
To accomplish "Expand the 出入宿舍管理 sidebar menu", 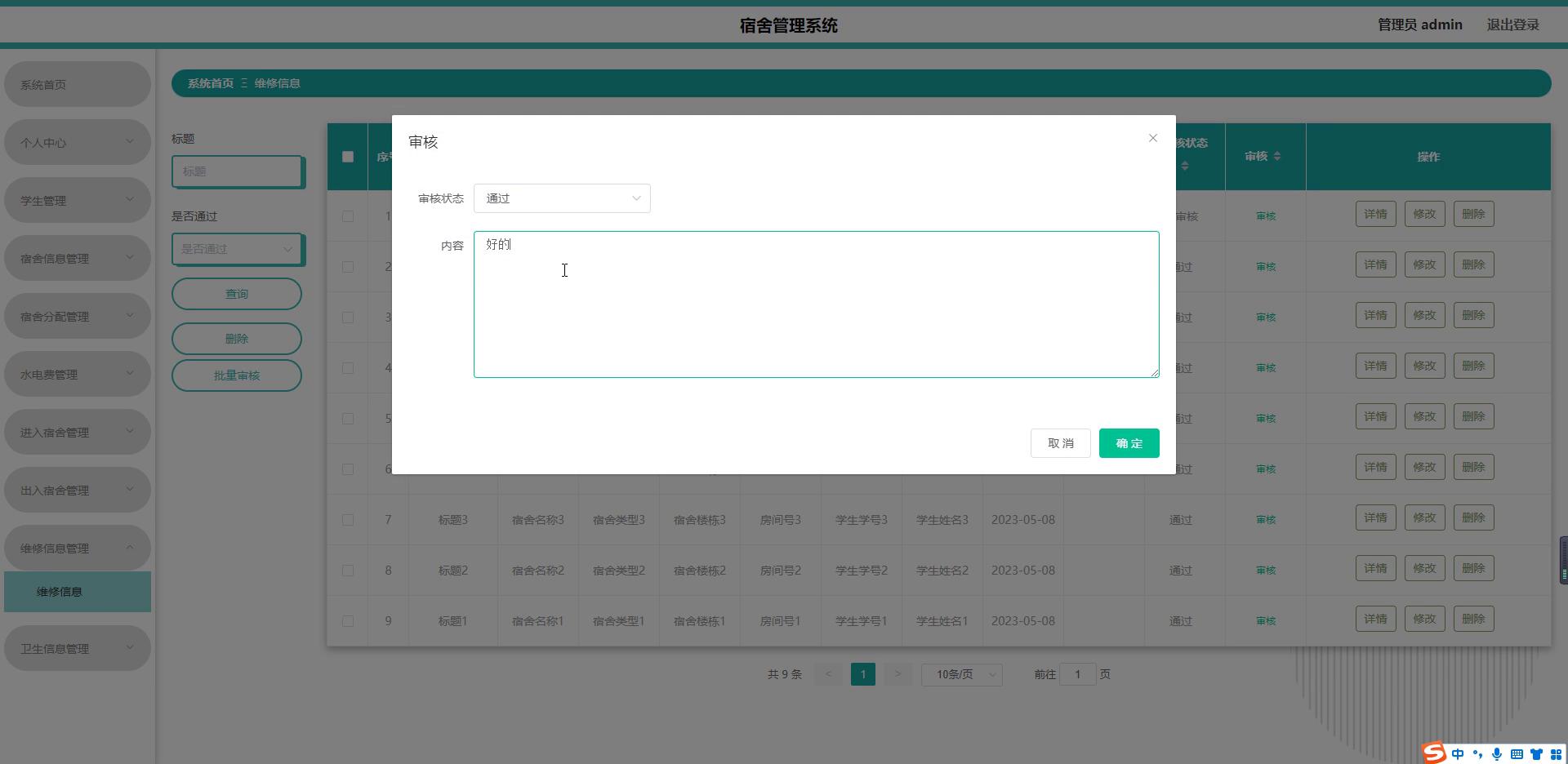I will coord(78,490).
